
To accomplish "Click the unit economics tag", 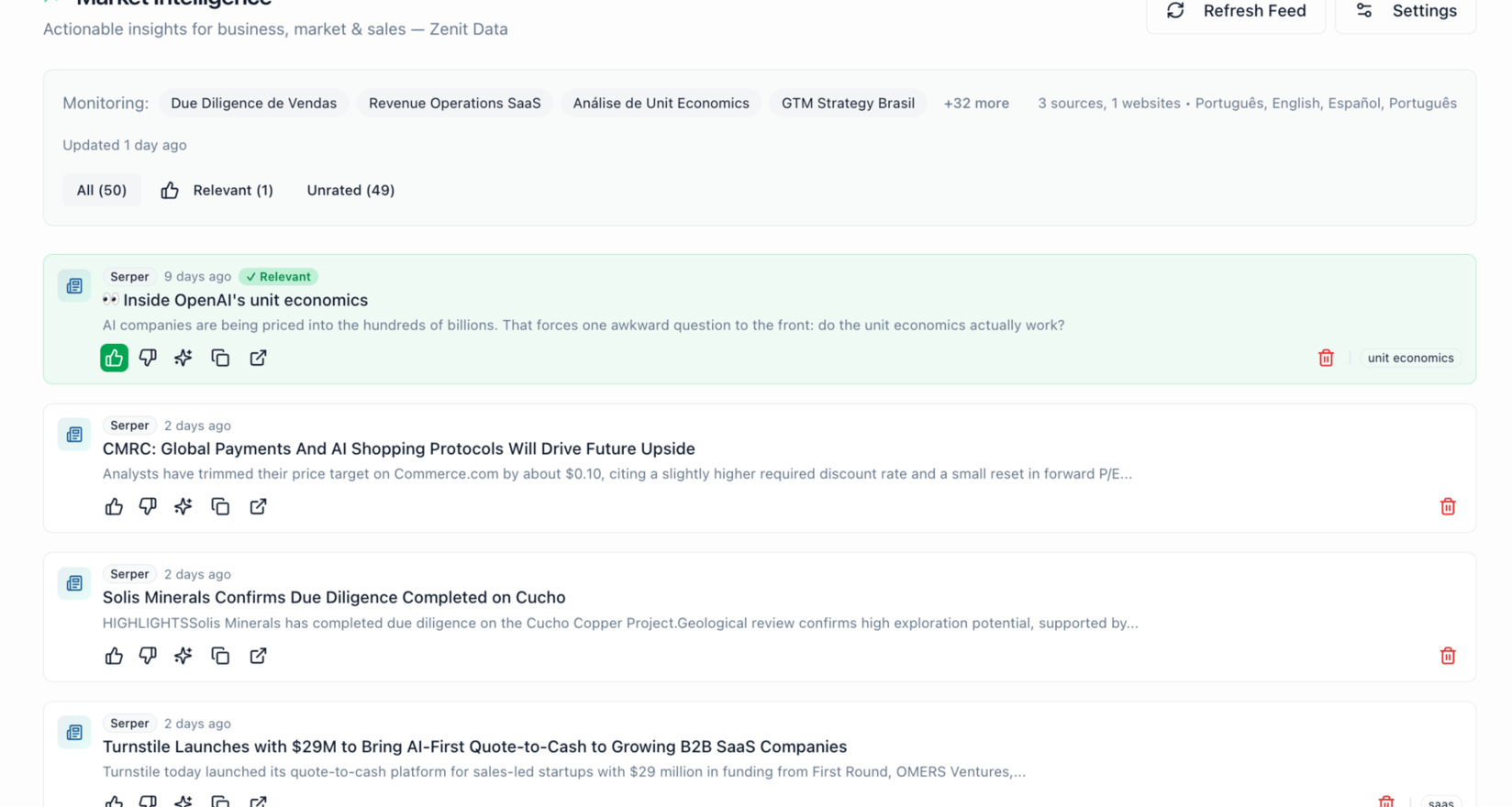I will click(x=1410, y=358).
